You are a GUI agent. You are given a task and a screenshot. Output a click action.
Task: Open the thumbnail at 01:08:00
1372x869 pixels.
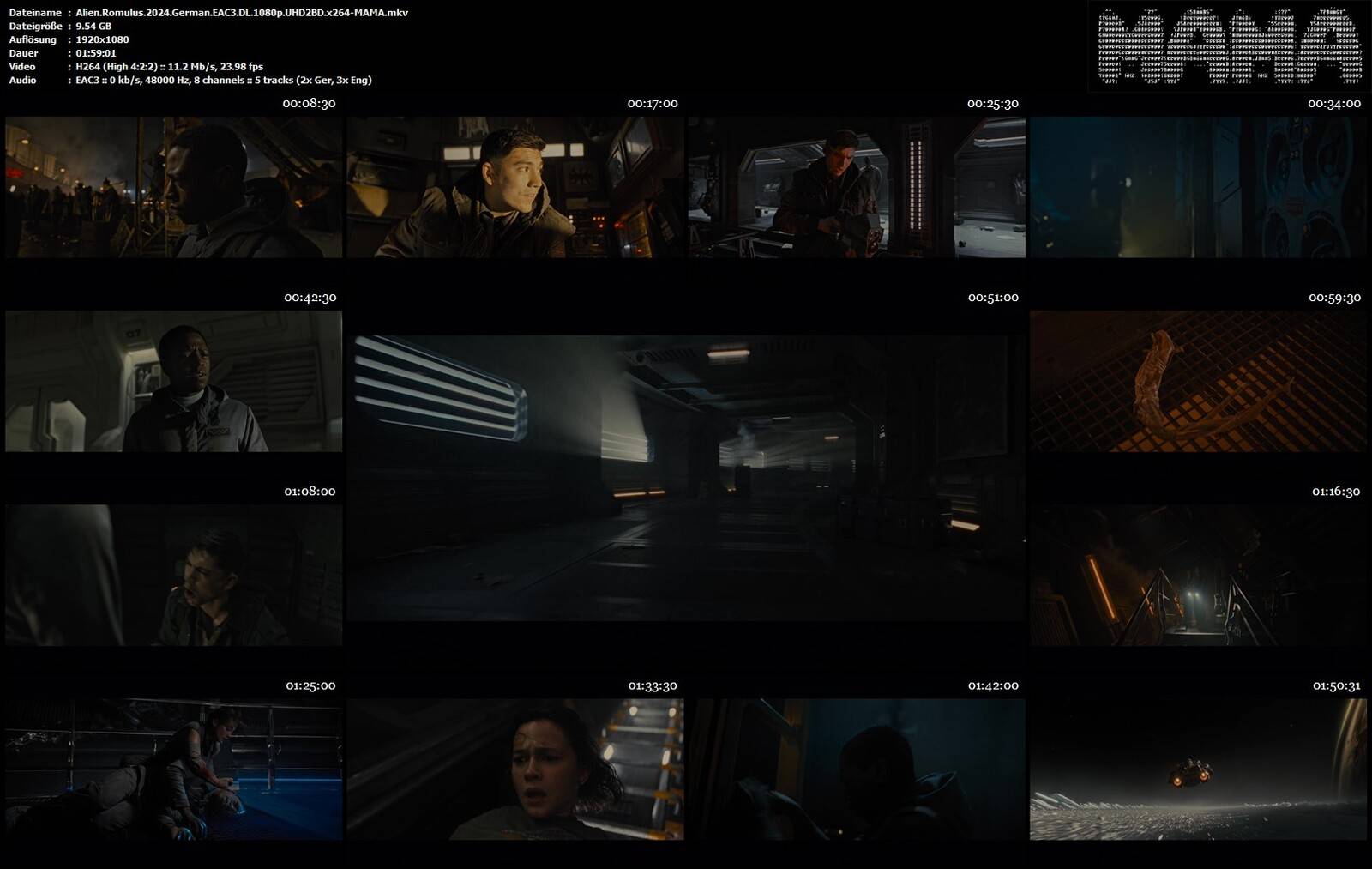pyautogui.click(x=174, y=575)
